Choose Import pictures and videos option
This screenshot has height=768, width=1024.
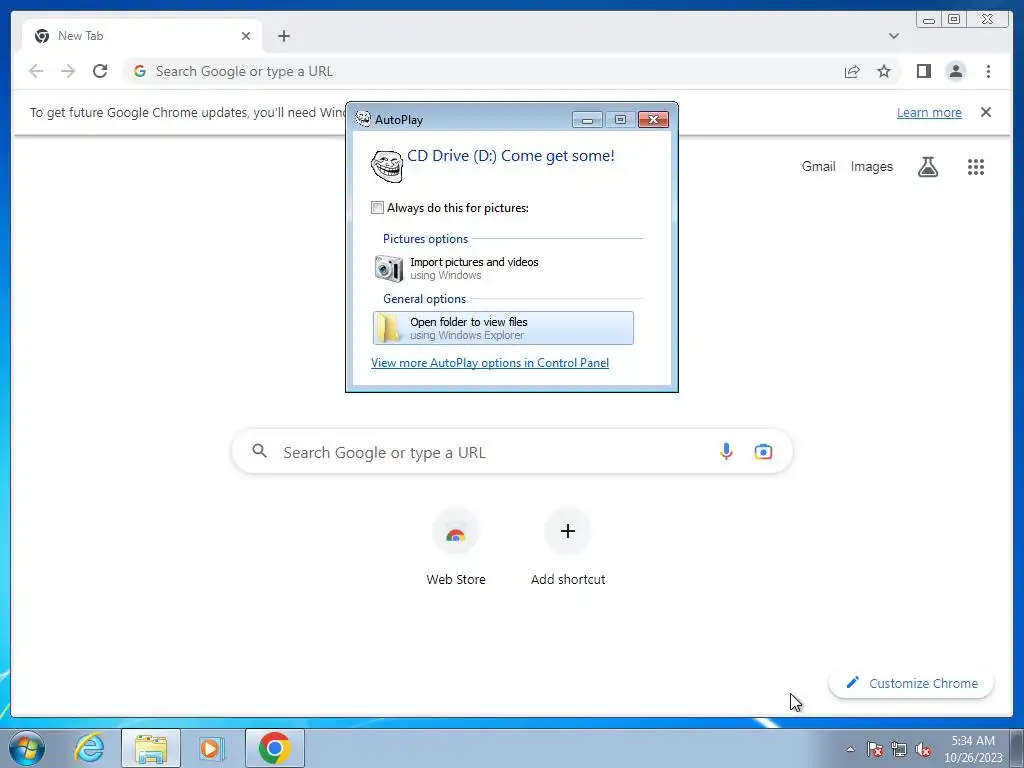tap(503, 268)
